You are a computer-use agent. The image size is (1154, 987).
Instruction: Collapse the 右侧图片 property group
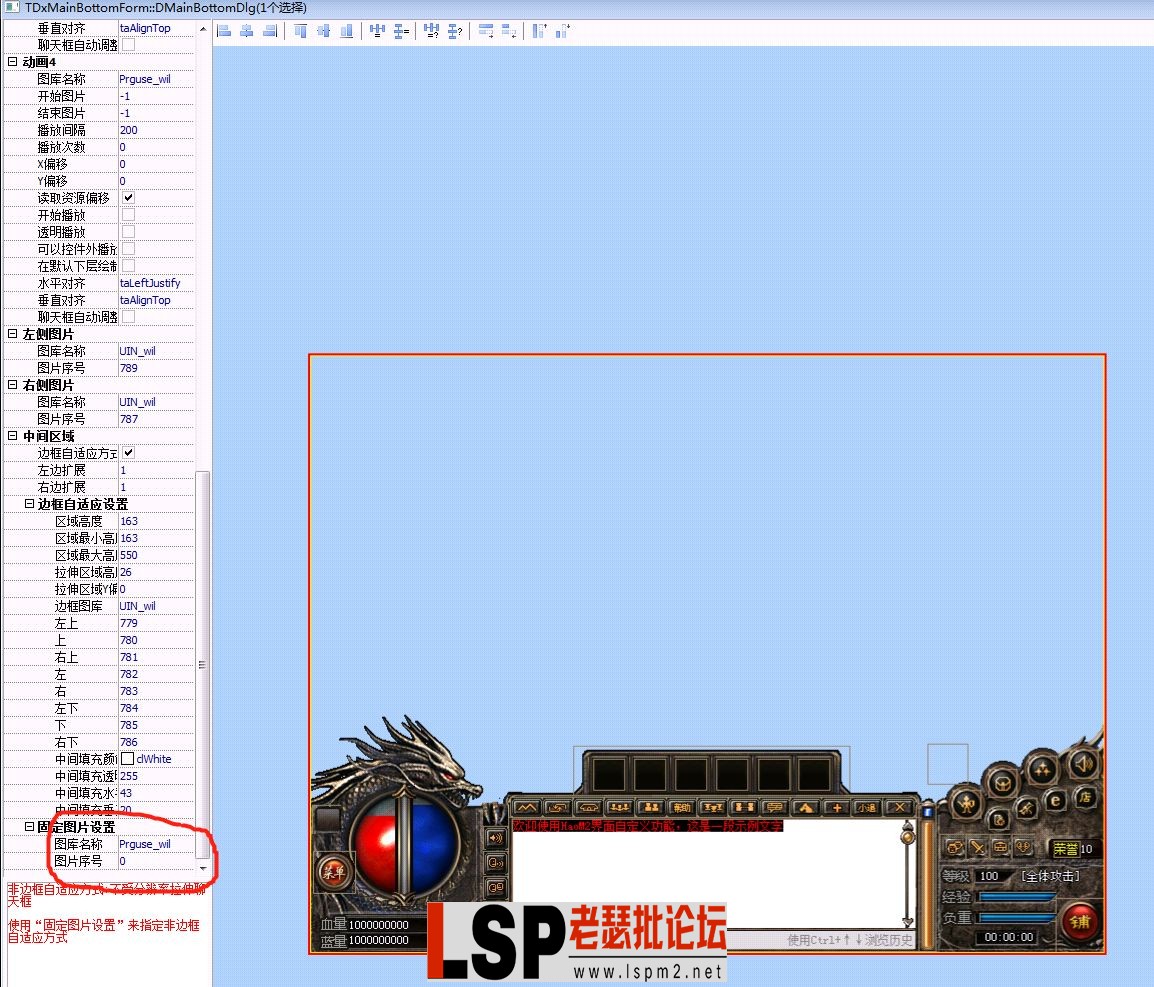[x=13, y=384]
